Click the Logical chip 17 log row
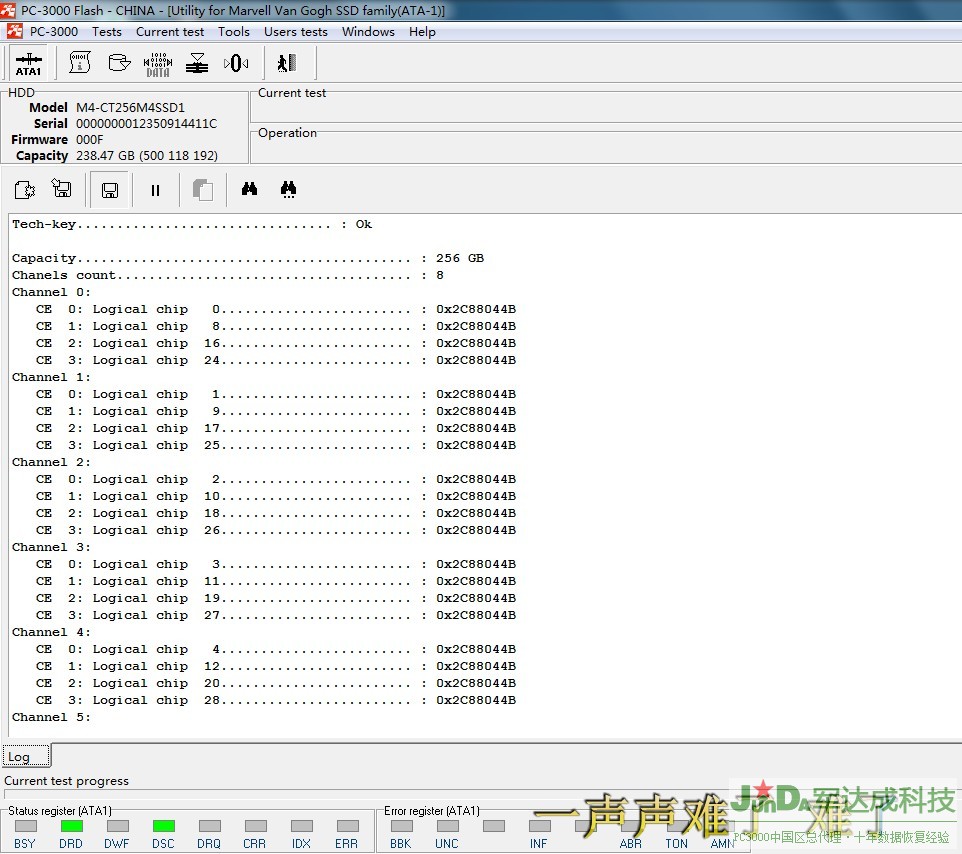Viewport: 962px width, 854px height. point(275,428)
